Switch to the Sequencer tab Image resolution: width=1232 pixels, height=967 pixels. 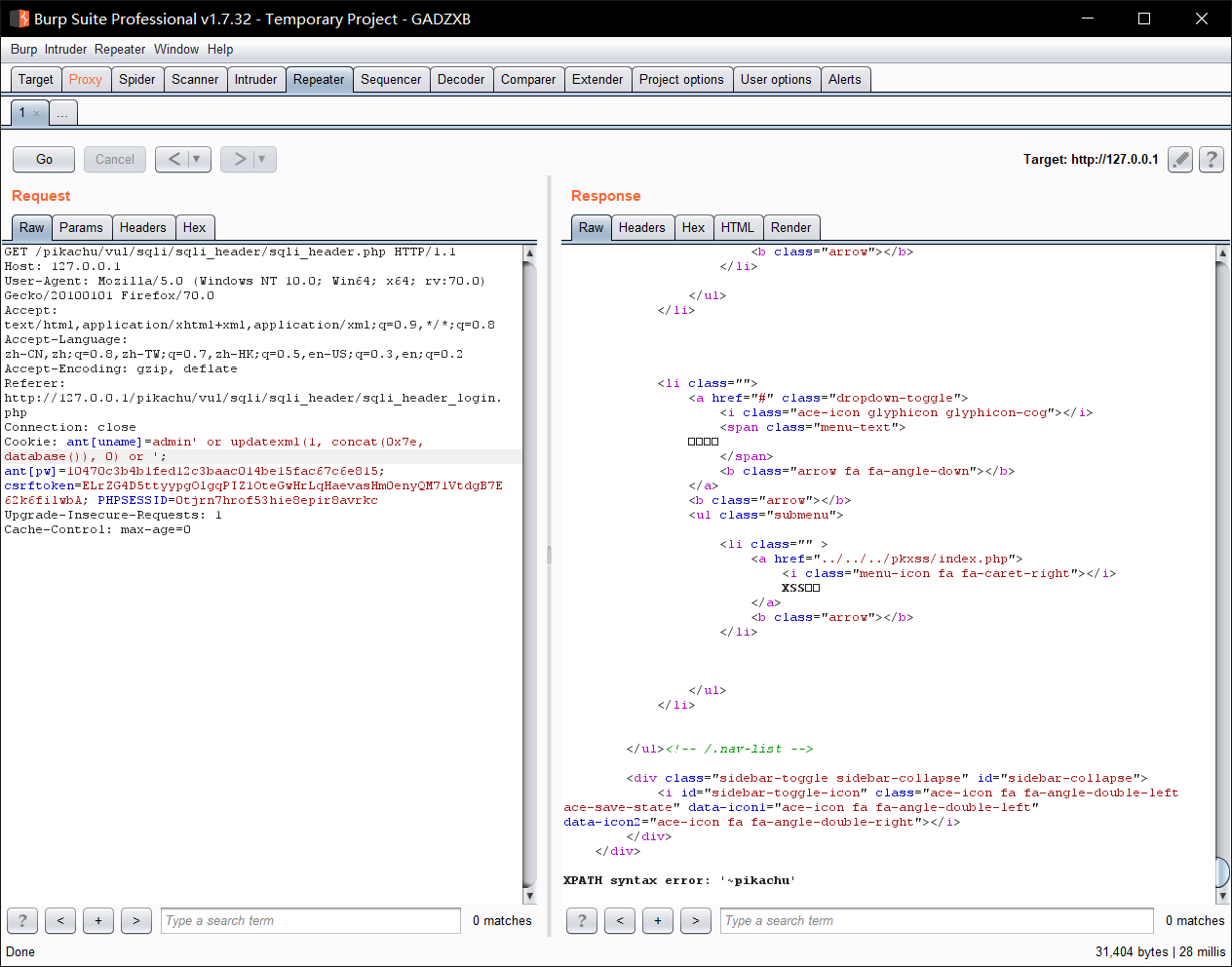(391, 80)
